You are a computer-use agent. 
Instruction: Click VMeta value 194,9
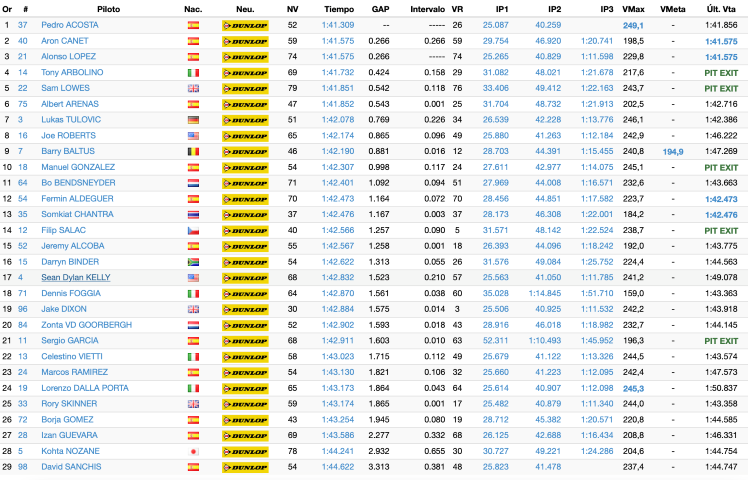click(673, 152)
